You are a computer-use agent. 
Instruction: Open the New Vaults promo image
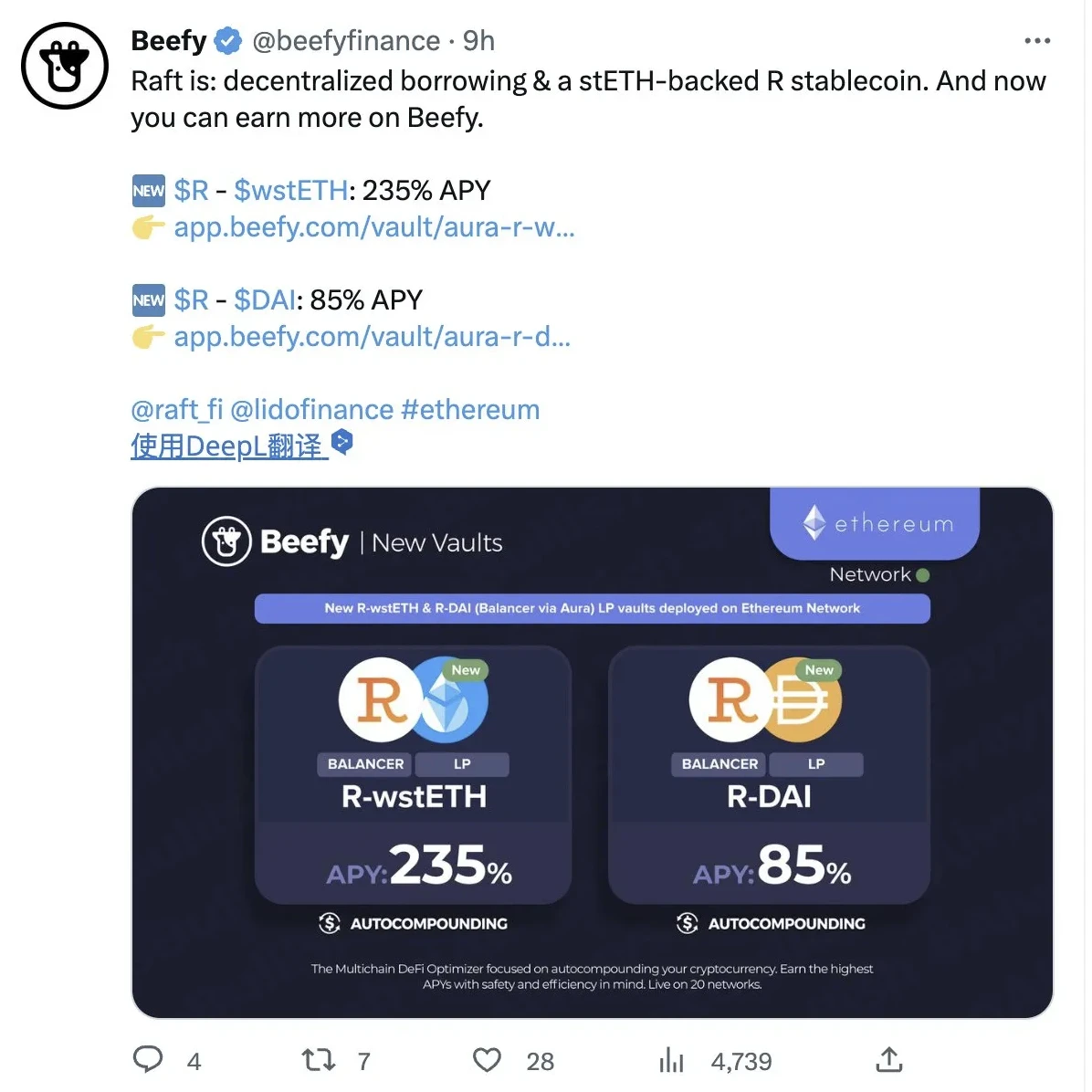click(x=592, y=751)
